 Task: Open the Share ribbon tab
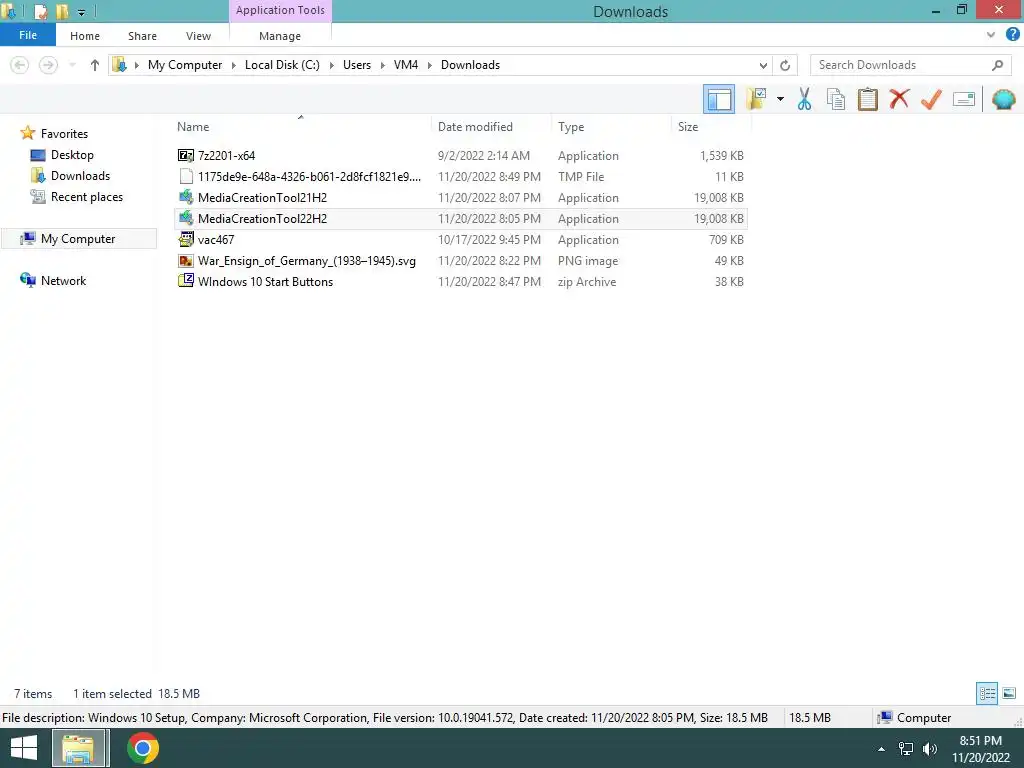pos(142,36)
